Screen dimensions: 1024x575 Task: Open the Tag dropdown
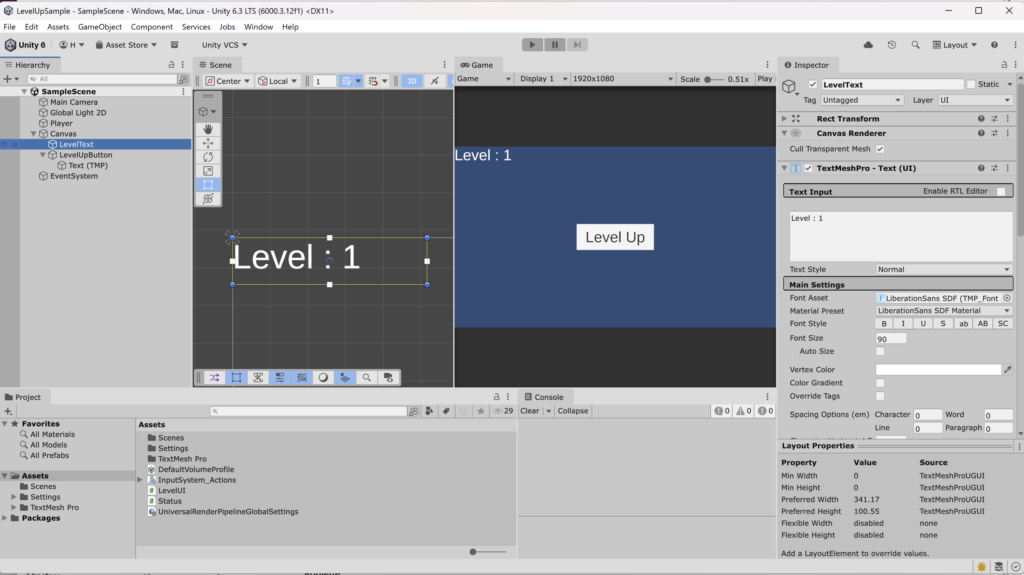coord(862,100)
